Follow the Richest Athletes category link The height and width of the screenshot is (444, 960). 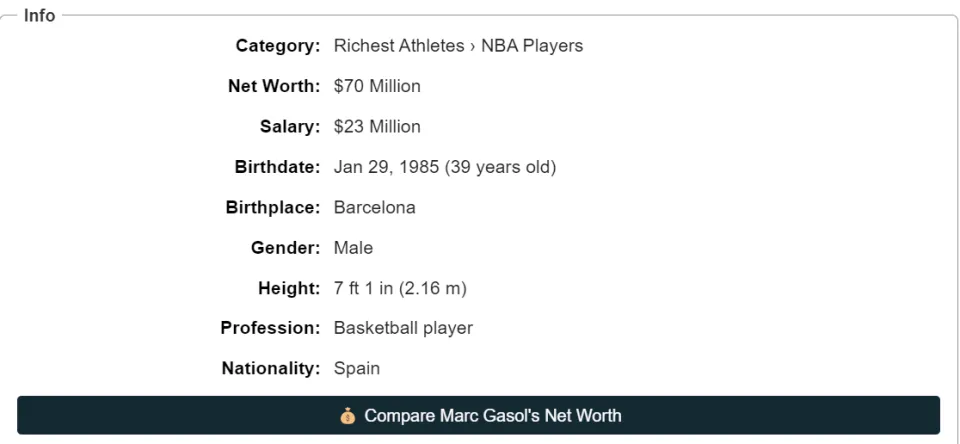(x=399, y=46)
